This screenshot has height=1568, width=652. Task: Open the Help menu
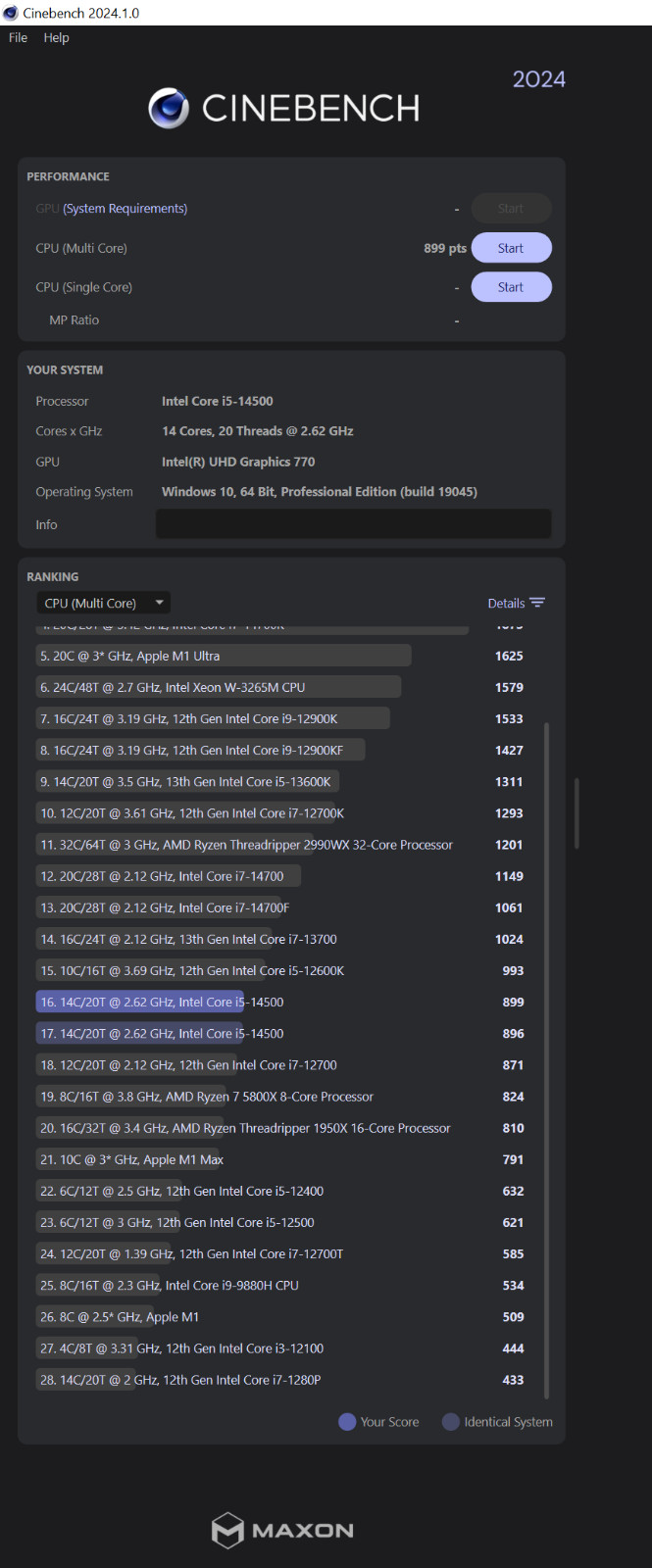click(56, 37)
